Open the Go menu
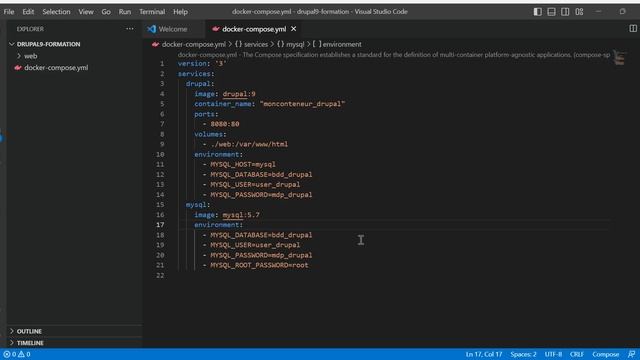Viewport: 640px width, 360px height. (x=106, y=12)
